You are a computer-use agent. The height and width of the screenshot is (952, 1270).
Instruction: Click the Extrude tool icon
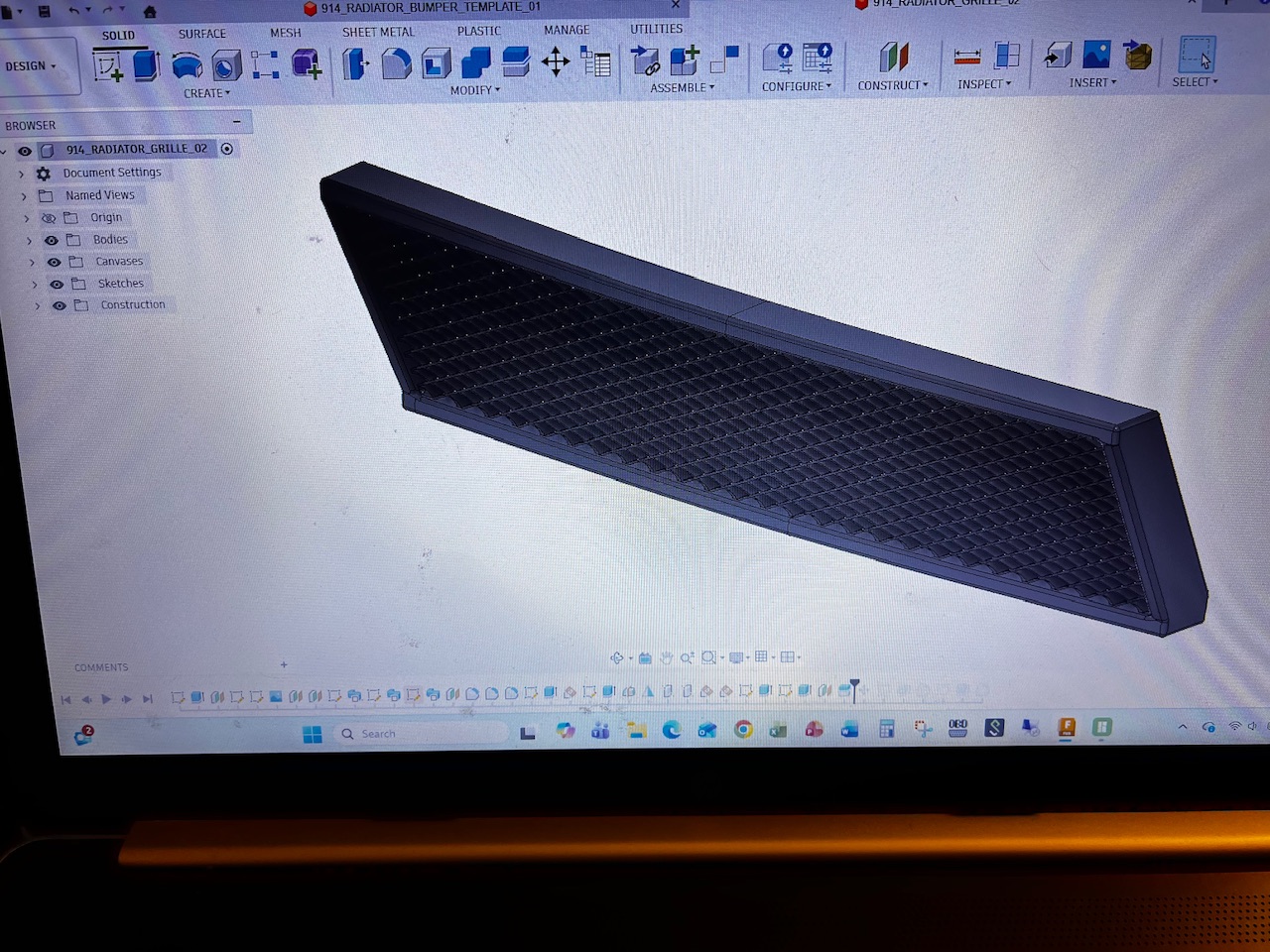click(147, 65)
